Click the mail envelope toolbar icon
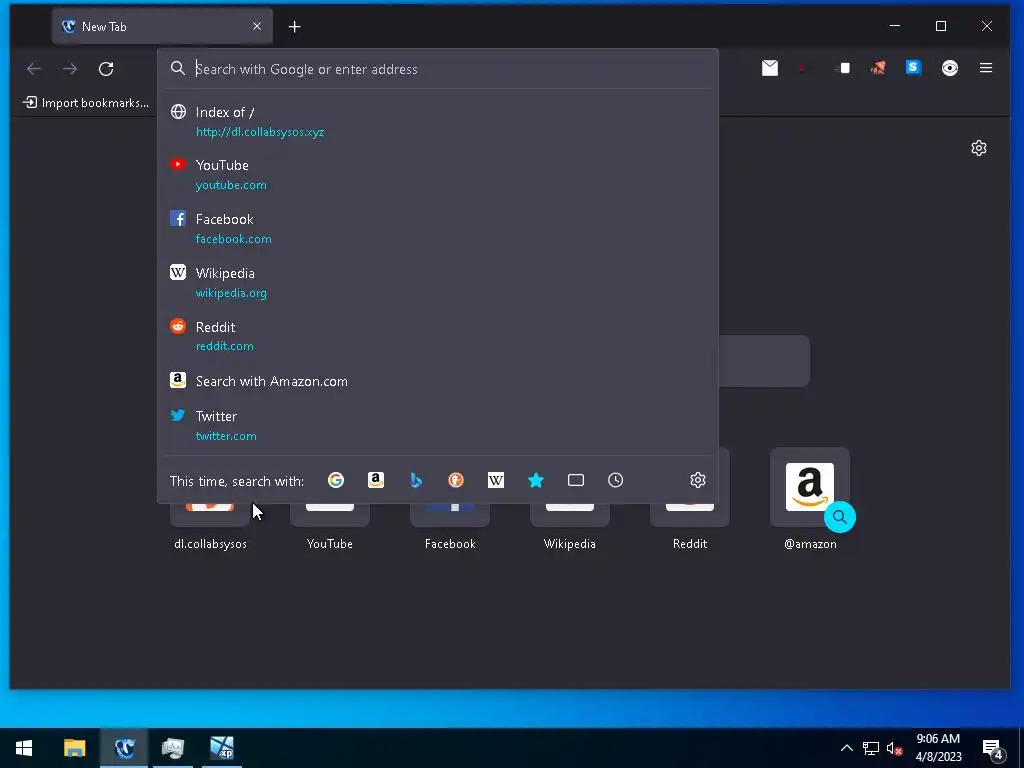Viewport: 1024px width, 768px height. click(769, 68)
